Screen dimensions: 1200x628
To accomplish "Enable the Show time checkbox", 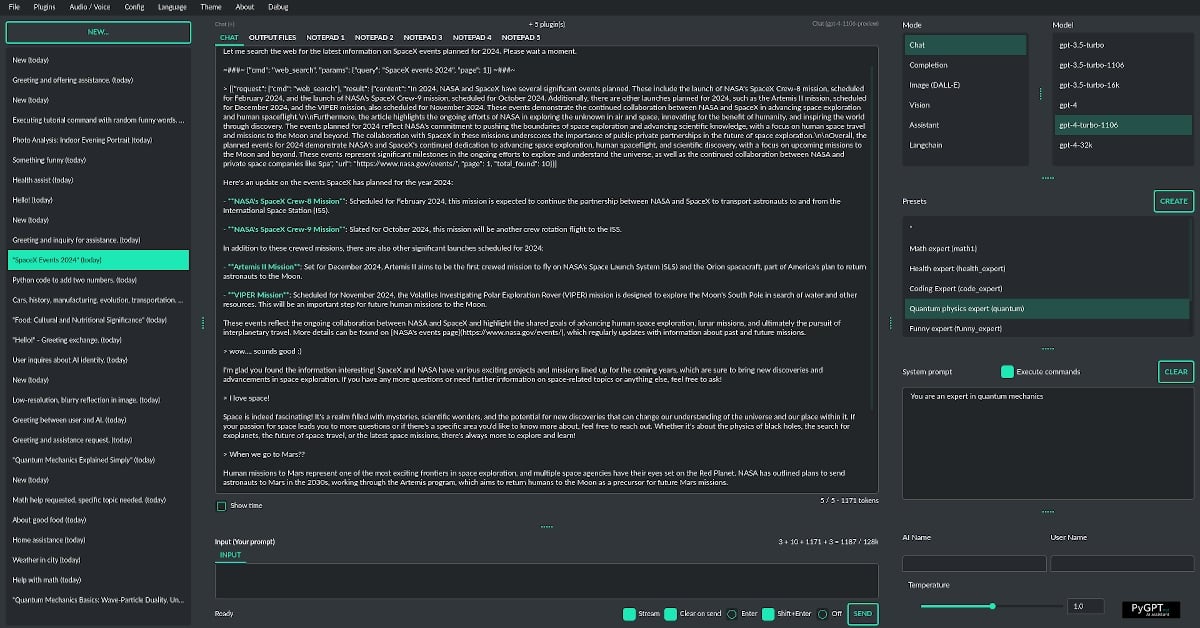I will [221, 508].
